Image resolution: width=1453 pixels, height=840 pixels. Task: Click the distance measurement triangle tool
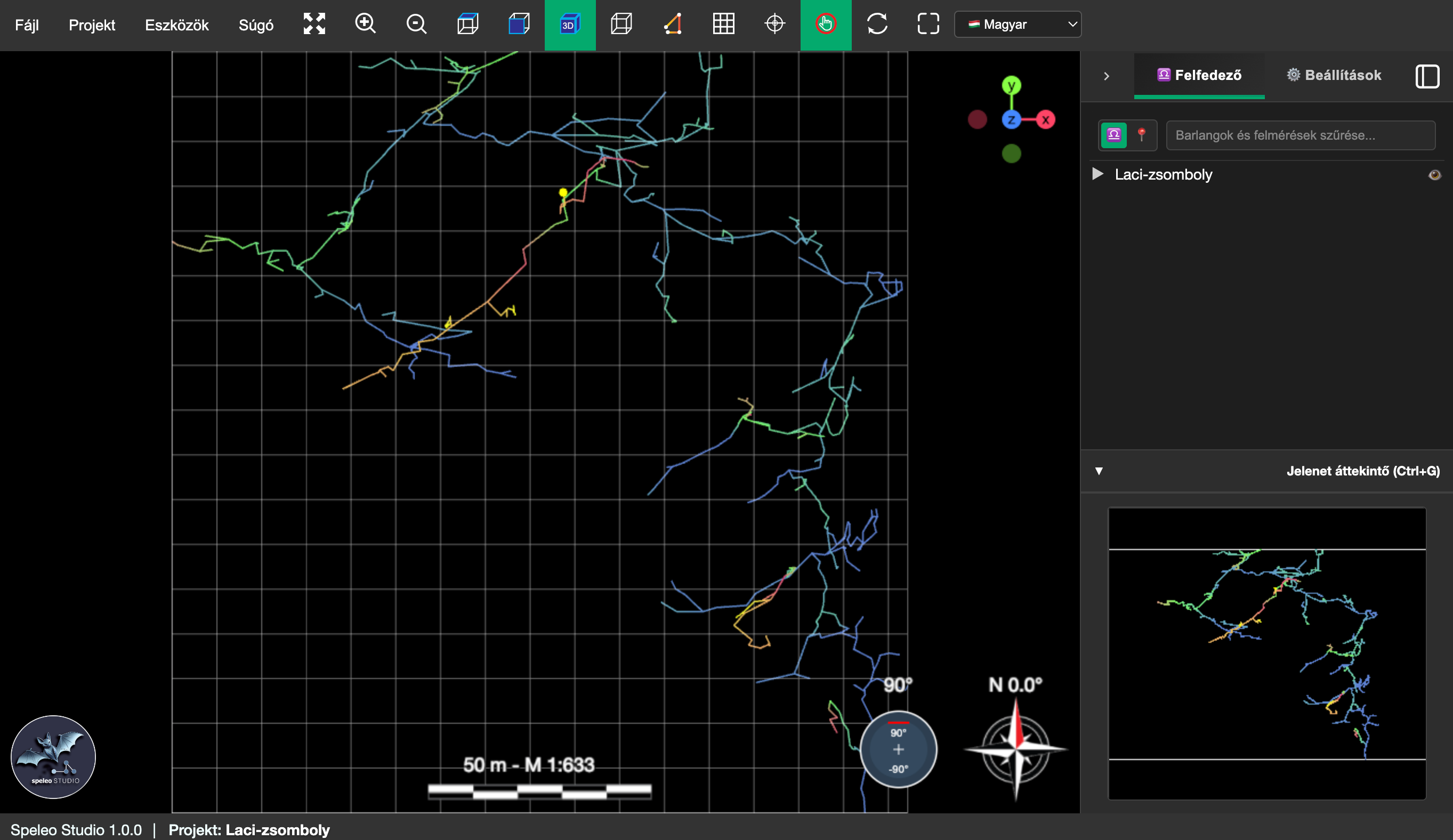pos(672,24)
